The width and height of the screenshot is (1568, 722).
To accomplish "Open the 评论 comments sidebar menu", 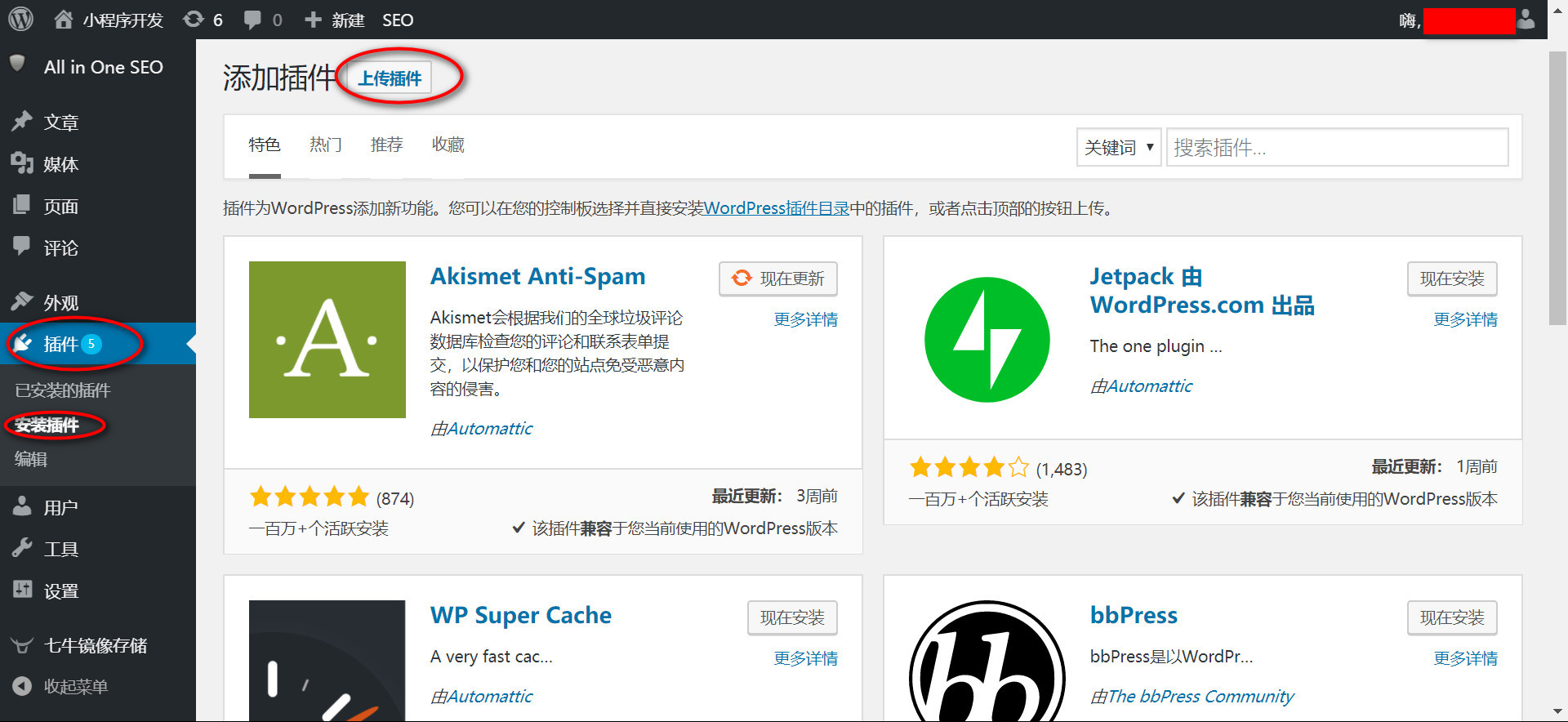I will tap(98, 248).
